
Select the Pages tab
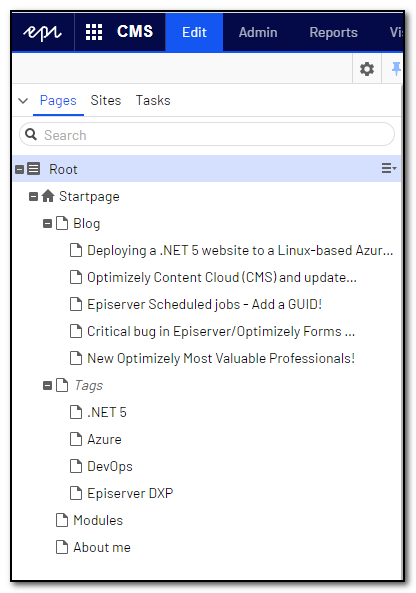point(58,101)
